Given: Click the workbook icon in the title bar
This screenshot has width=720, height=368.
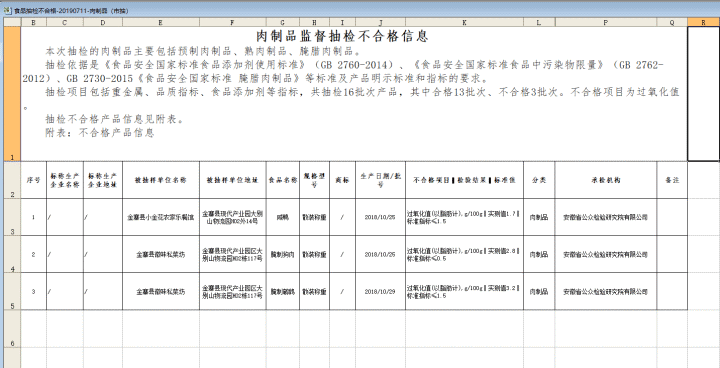Looking at the screenshot, I should (x=7, y=10).
